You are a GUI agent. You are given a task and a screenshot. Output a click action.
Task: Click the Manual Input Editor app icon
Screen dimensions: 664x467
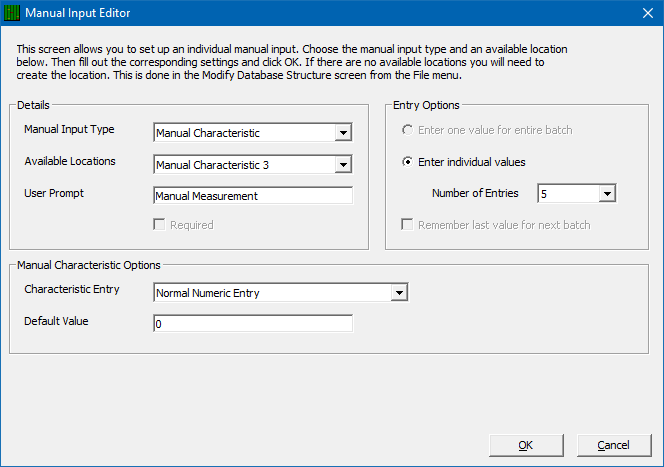[12, 13]
